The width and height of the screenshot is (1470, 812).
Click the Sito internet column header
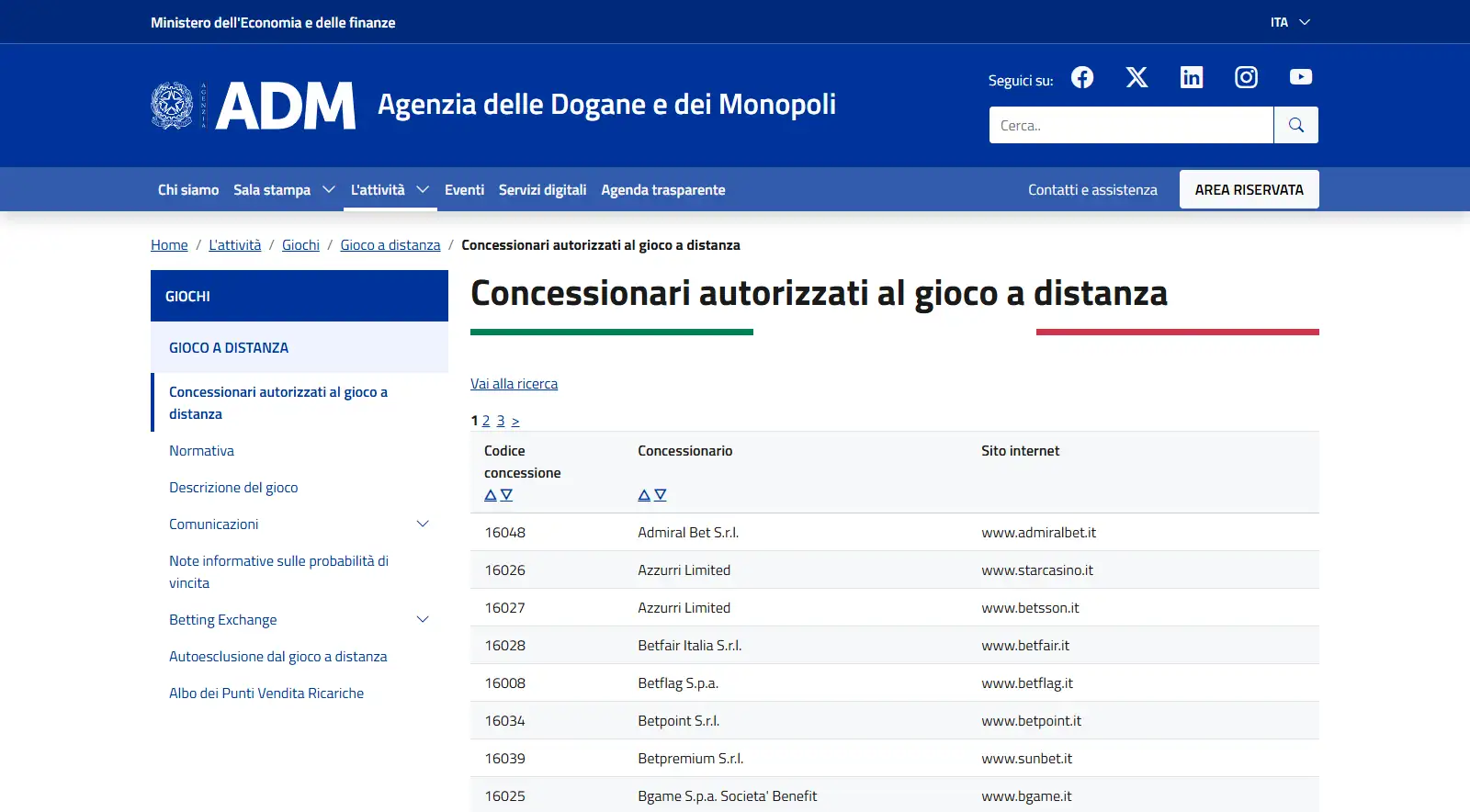coord(1020,450)
